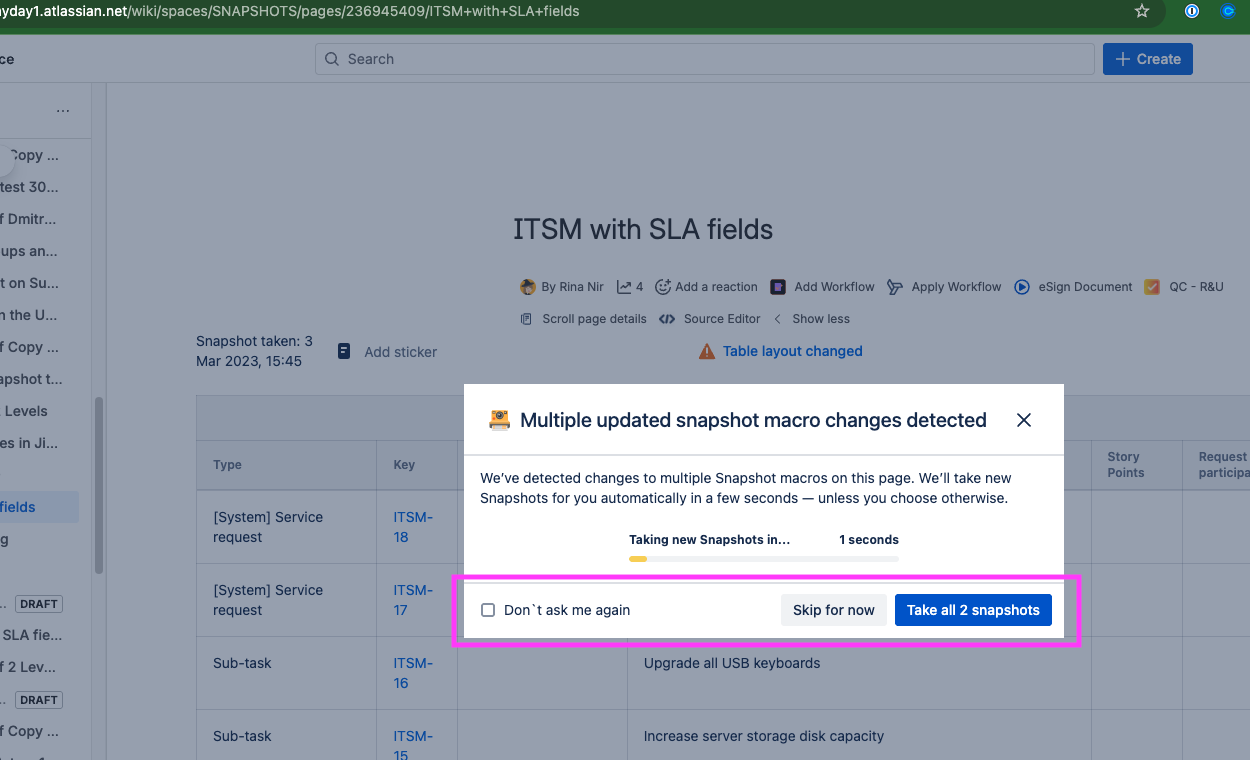Click the 'Snapshot taken: 3 Mar 2023, 15:45' text

coord(254,351)
